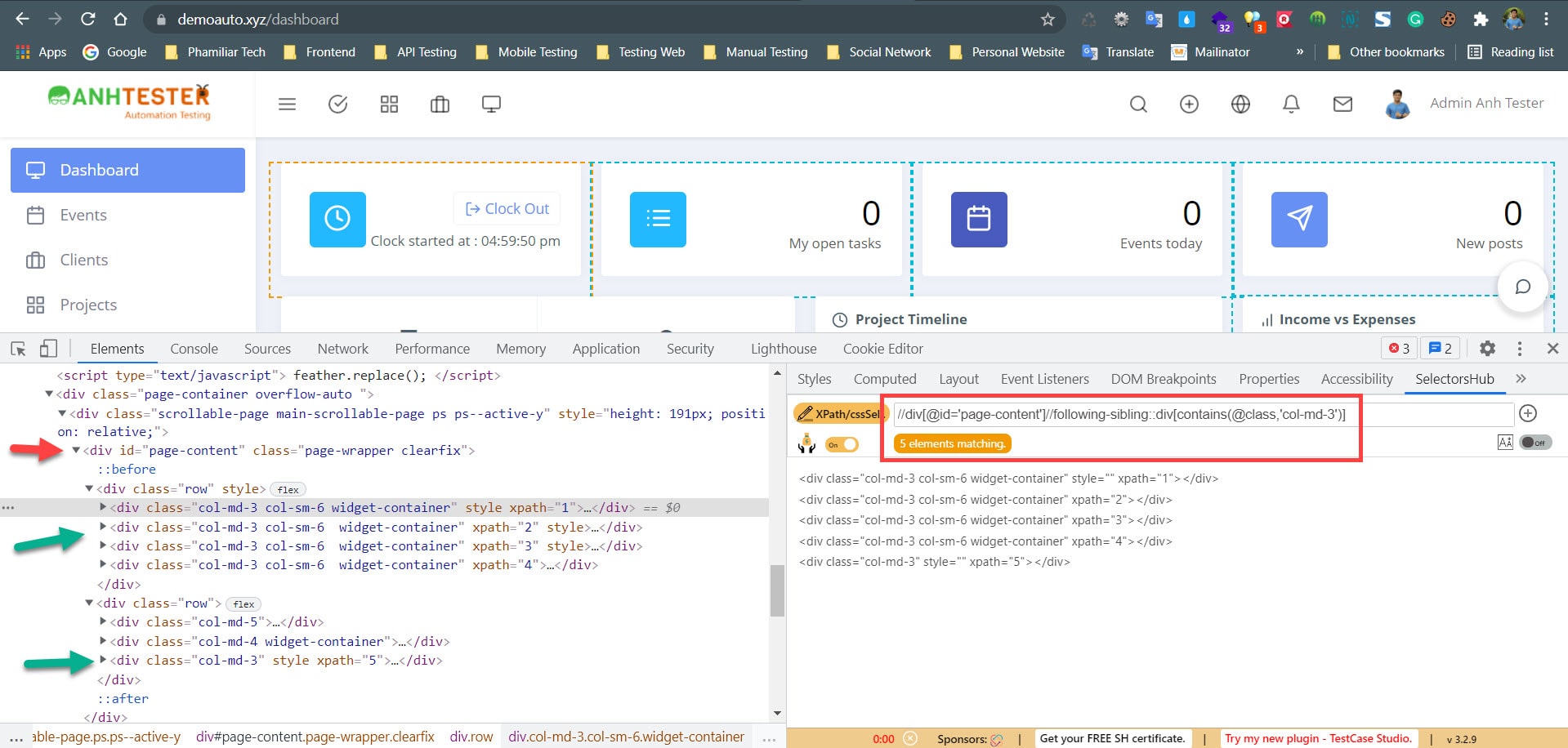The width and height of the screenshot is (1568, 748).
Task: Expand widget-container div with xpath 2
Action: (103, 526)
